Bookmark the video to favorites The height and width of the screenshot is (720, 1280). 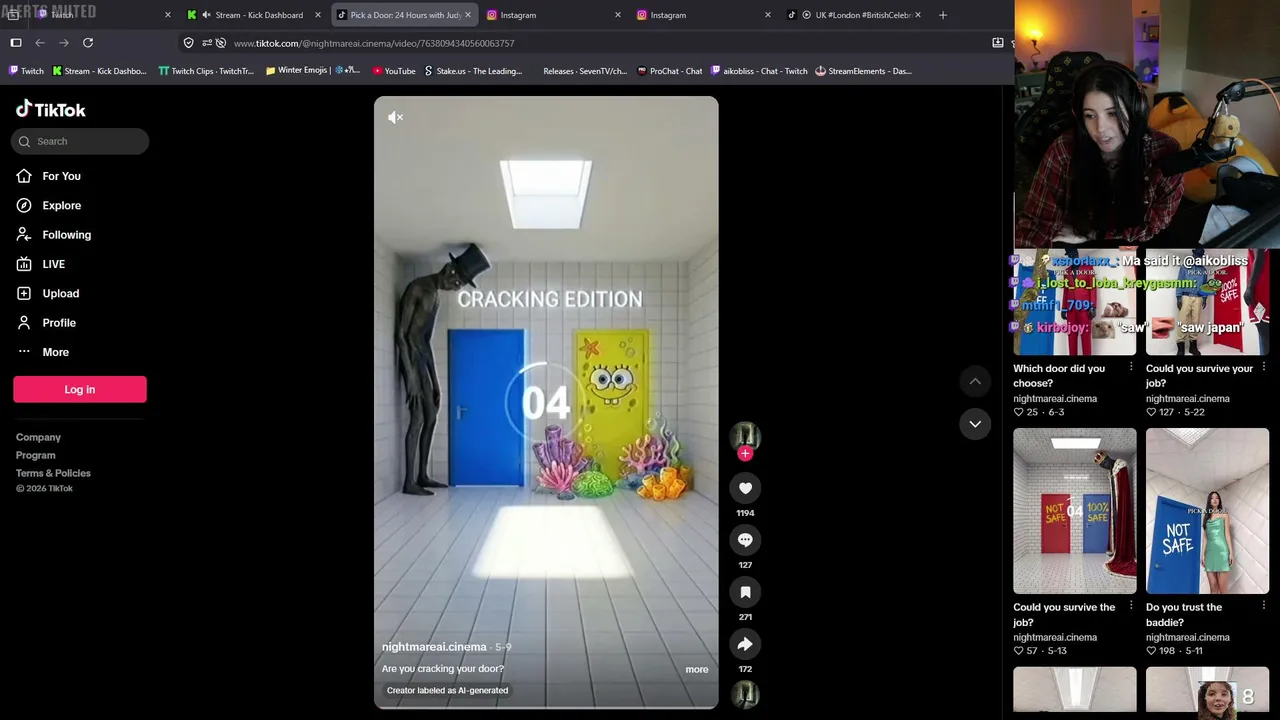(x=745, y=592)
